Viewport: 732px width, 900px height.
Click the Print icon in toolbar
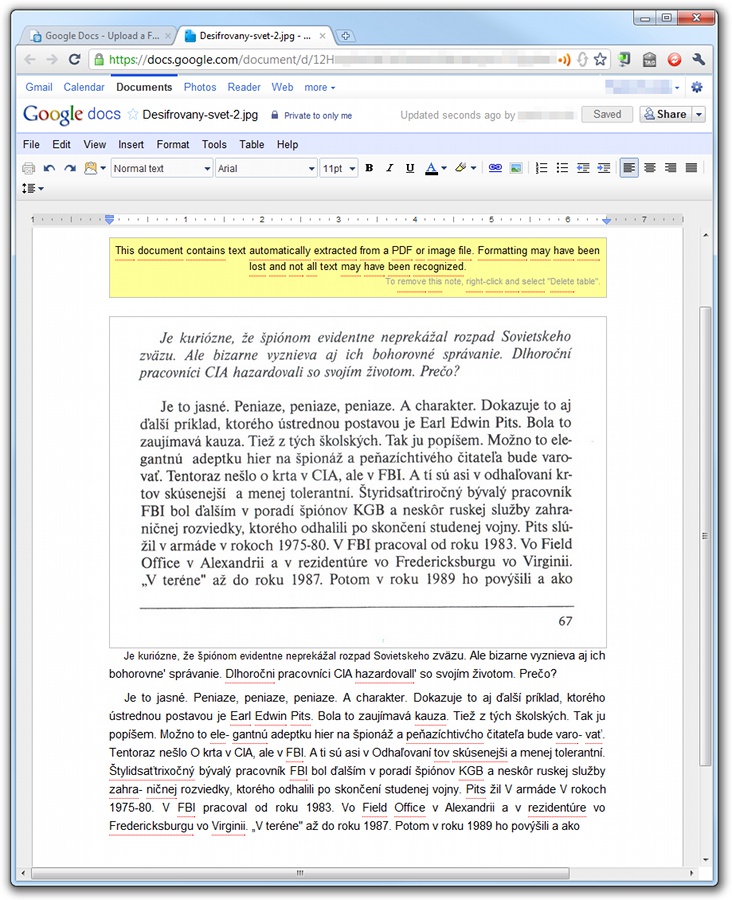pos(28,169)
